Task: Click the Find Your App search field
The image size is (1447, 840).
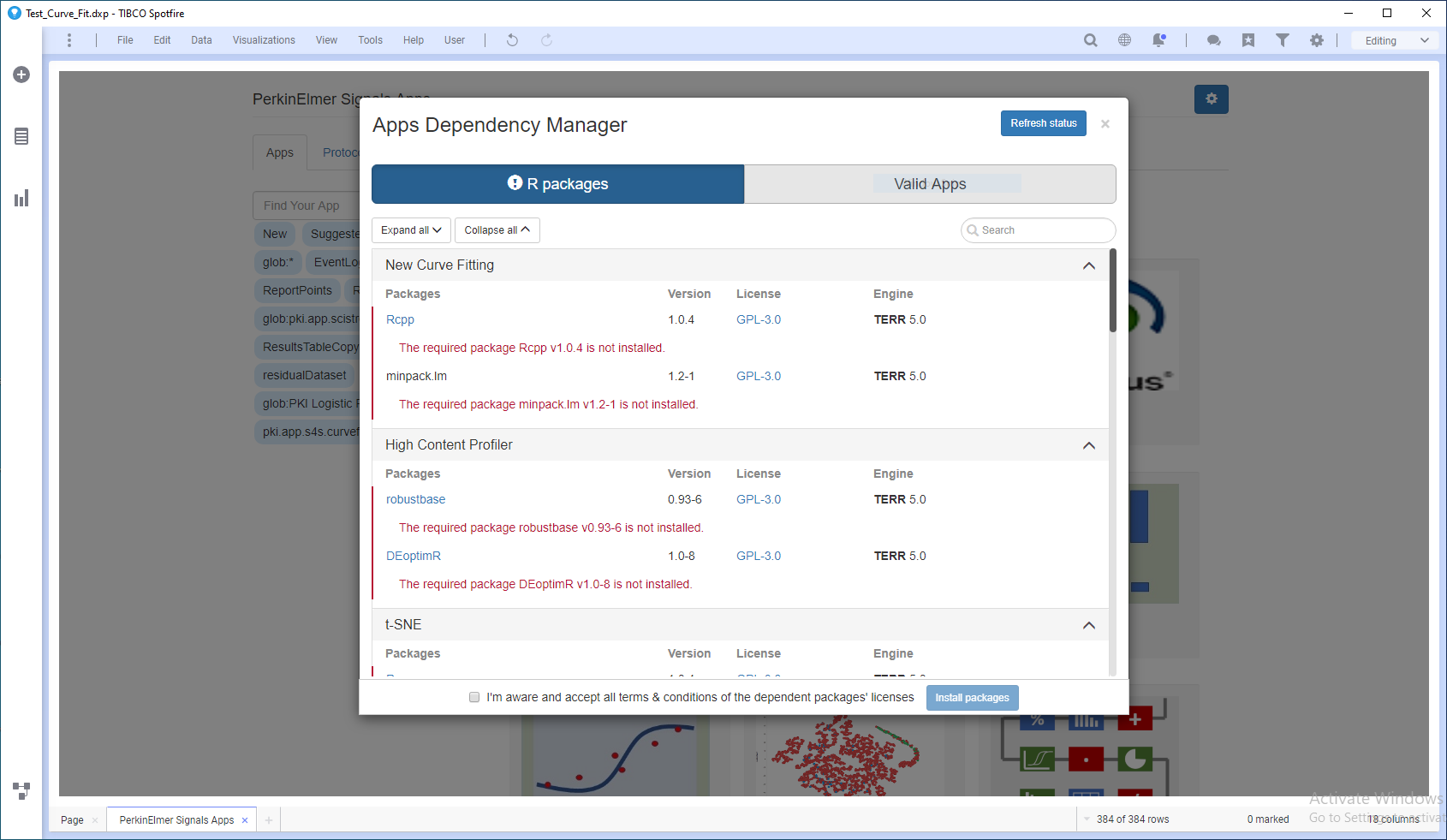Action: point(306,206)
